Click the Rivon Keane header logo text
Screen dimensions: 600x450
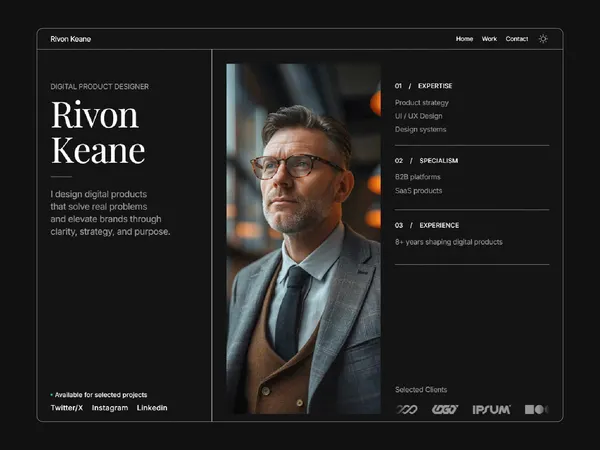click(x=70, y=39)
